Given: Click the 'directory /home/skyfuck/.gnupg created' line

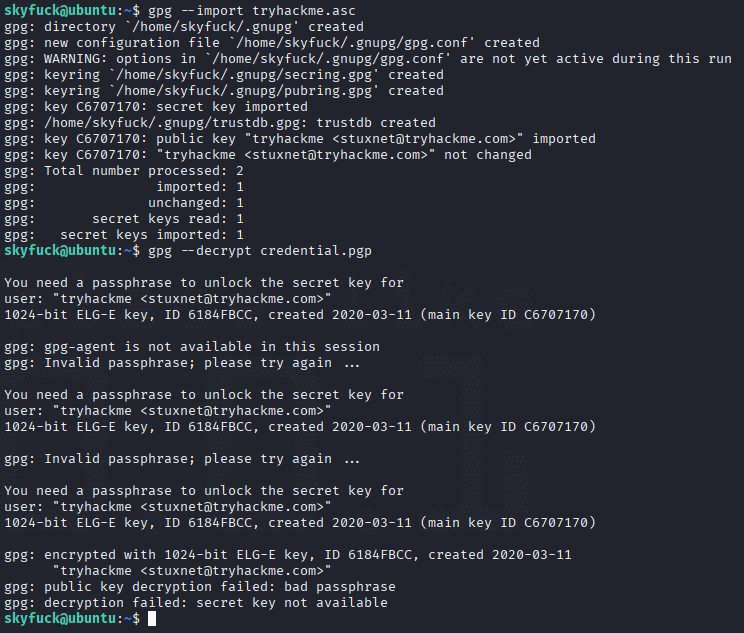Looking at the screenshot, I should point(184,27).
